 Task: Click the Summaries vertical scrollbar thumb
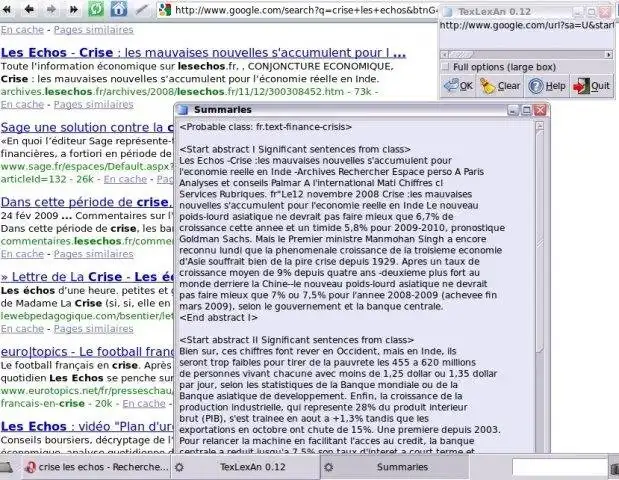click(539, 241)
